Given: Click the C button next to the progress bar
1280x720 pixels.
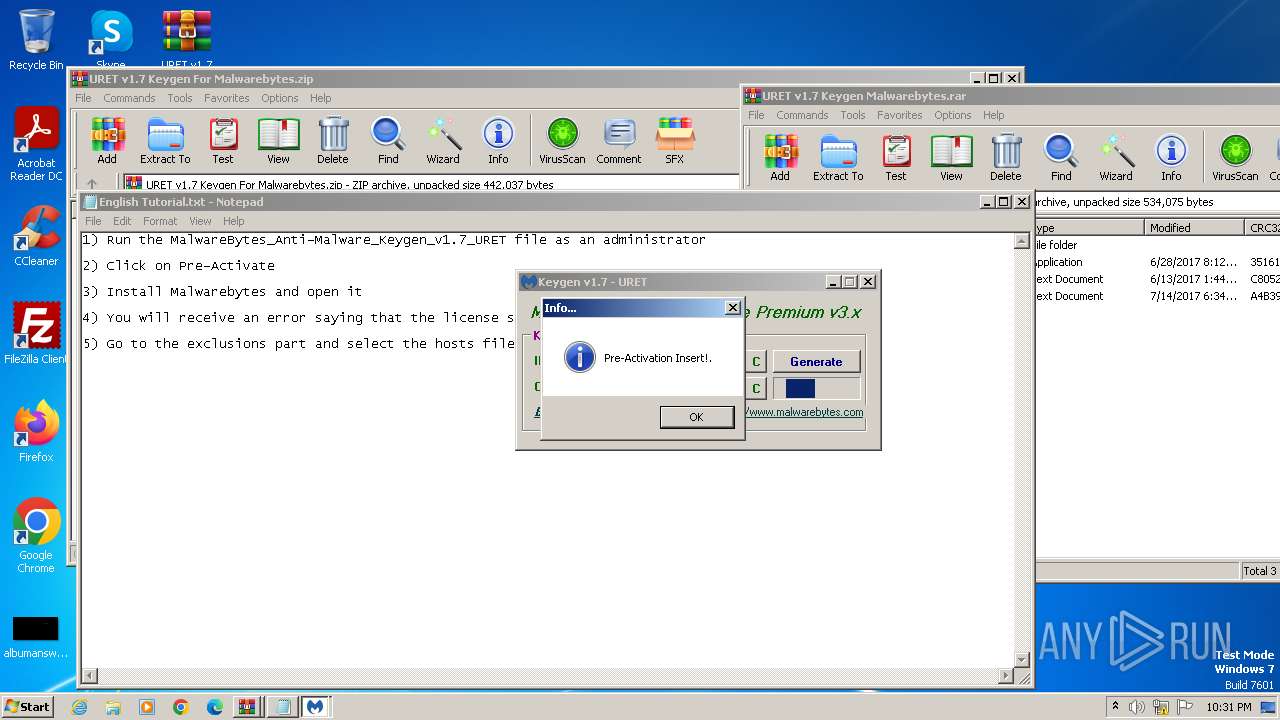Looking at the screenshot, I should tap(756, 388).
